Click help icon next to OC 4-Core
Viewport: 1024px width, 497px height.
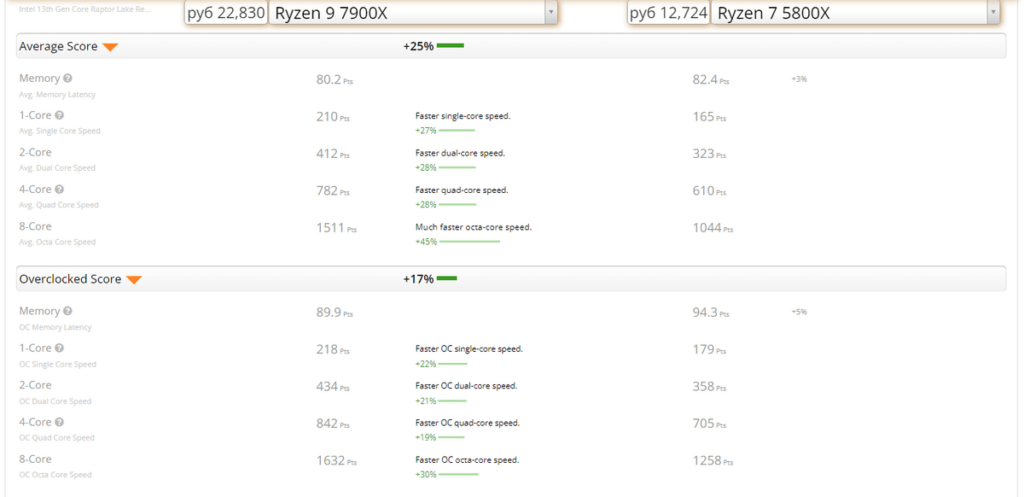[59, 422]
